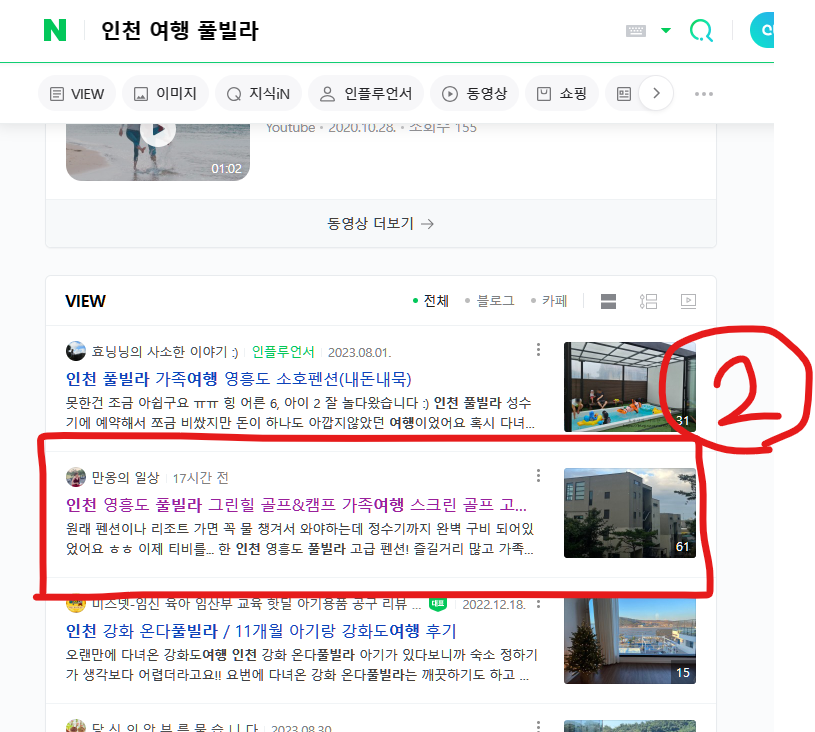Click profile avatar of 효닝닝의 사소한 이야기
This screenshot has width=815, height=732.
click(76, 351)
